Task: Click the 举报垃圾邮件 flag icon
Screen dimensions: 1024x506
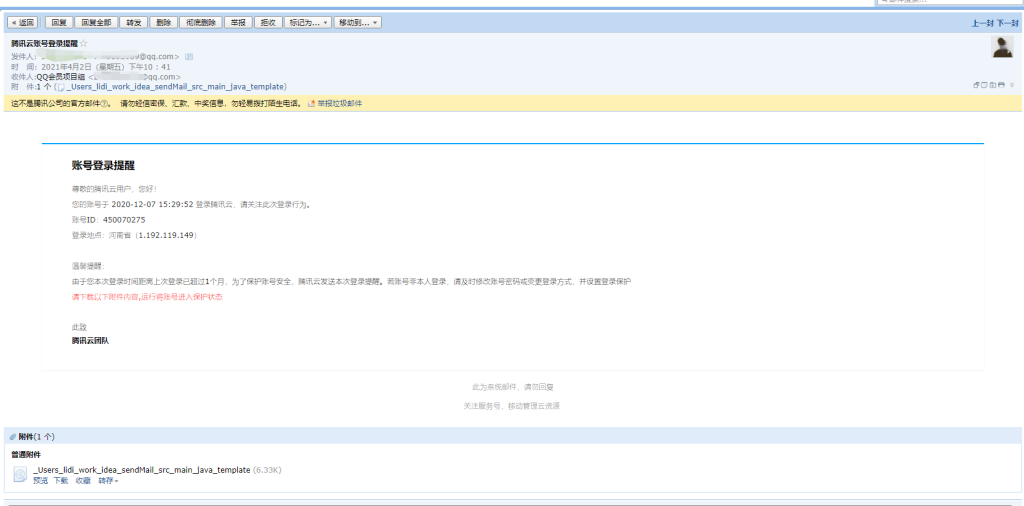Action: (x=312, y=103)
